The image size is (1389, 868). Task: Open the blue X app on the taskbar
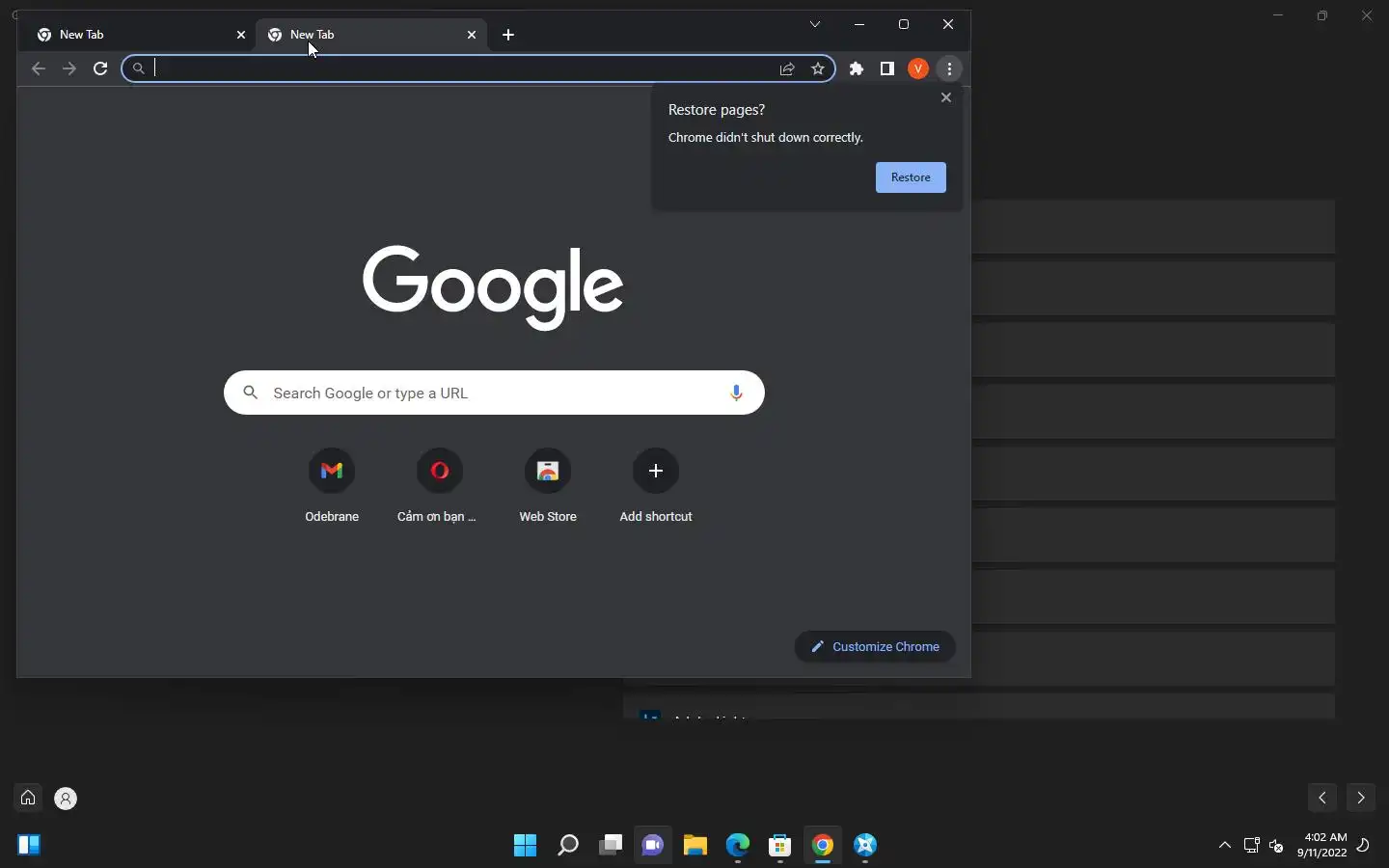(865, 846)
